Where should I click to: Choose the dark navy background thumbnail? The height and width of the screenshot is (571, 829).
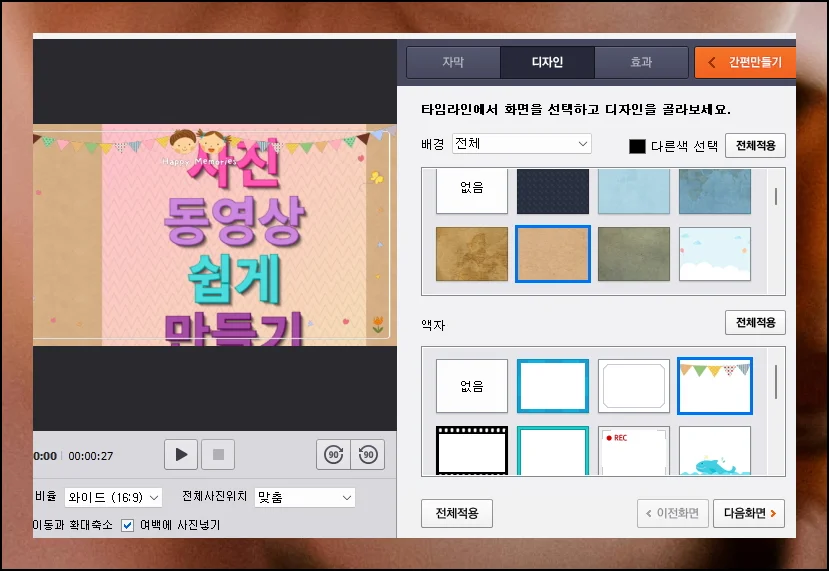[552, 191]
